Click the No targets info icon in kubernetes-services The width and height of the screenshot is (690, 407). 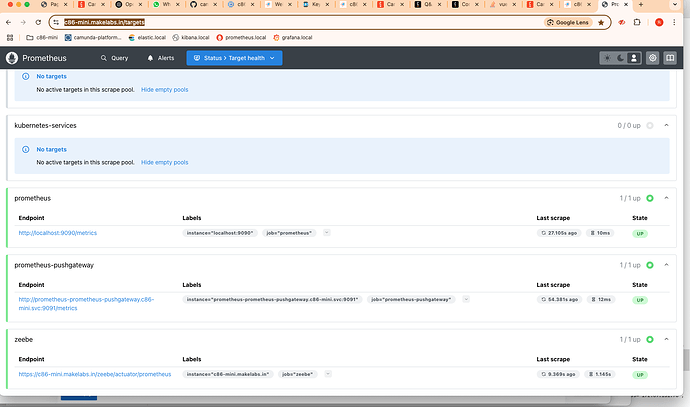coord(26,150)
